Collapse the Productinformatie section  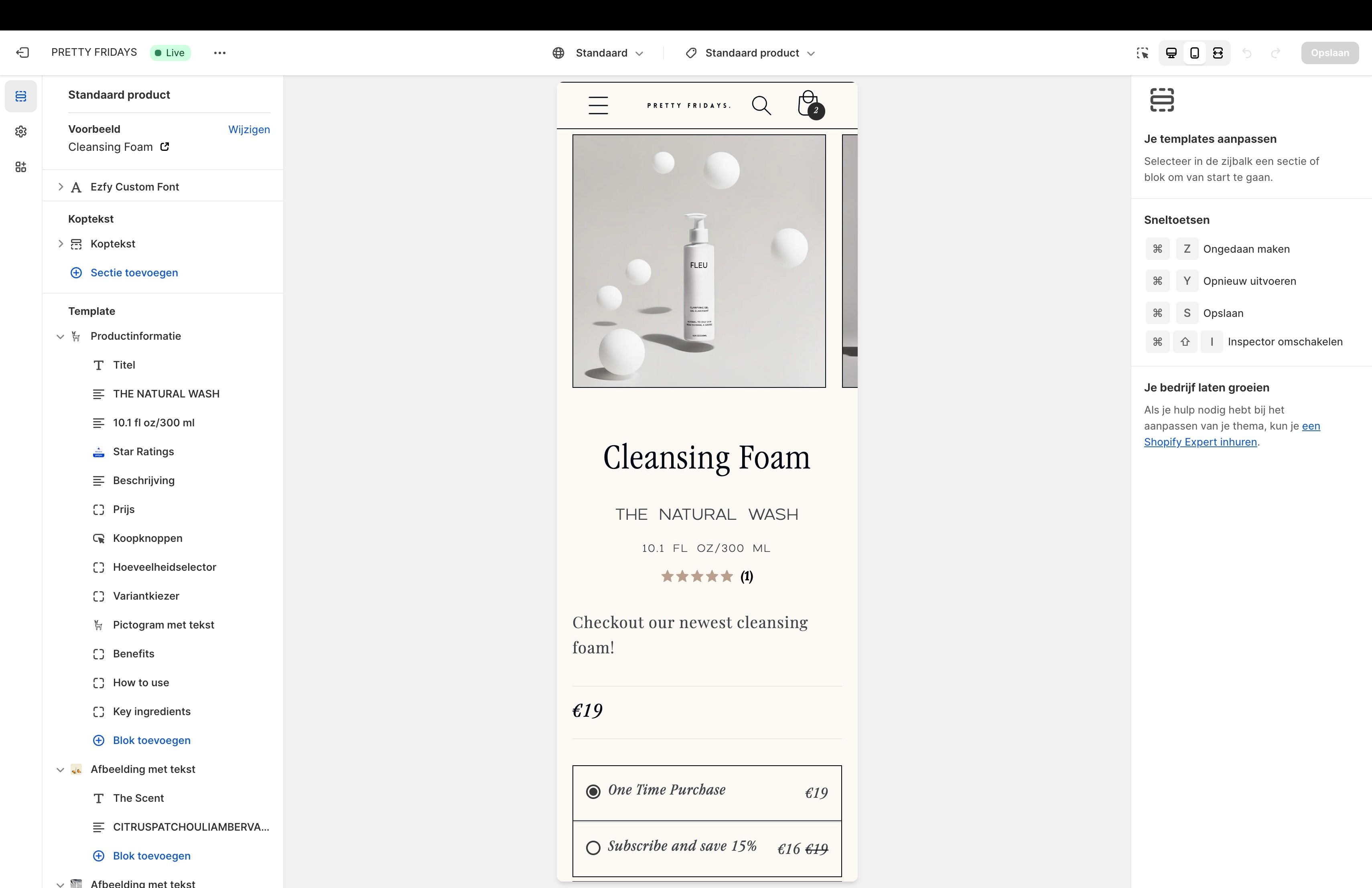tap(60, 337)
